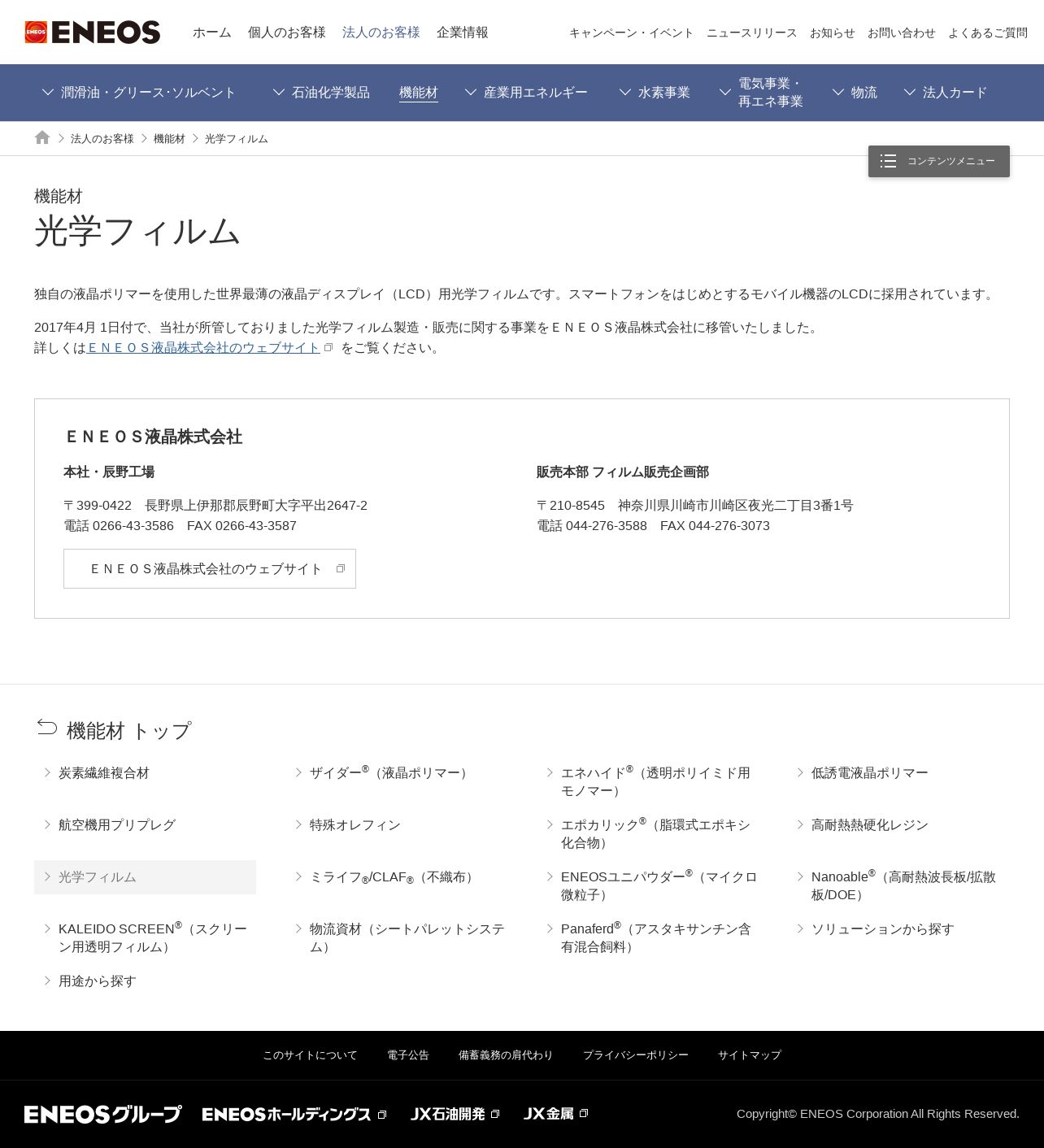1044x1148 pixels.
Task: Expand the 物流 dropdown
Action: [855, 93]
